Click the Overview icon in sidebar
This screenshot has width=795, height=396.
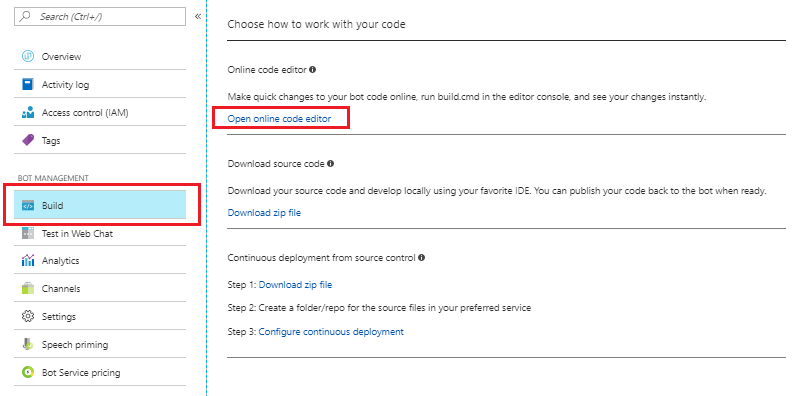coord(27,56)
